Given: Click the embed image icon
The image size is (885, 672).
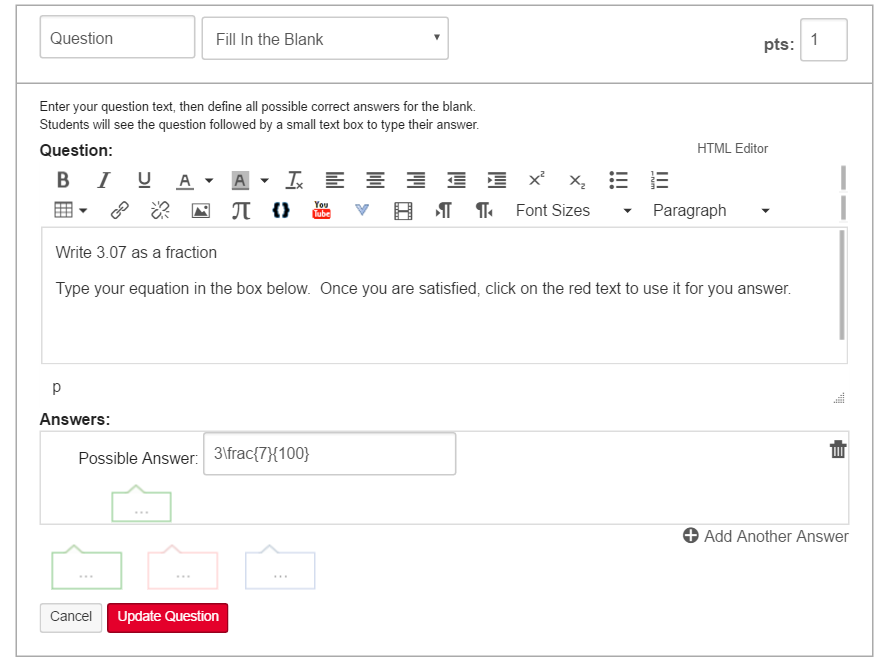Looking at the screenshot, I should (201, 211).
